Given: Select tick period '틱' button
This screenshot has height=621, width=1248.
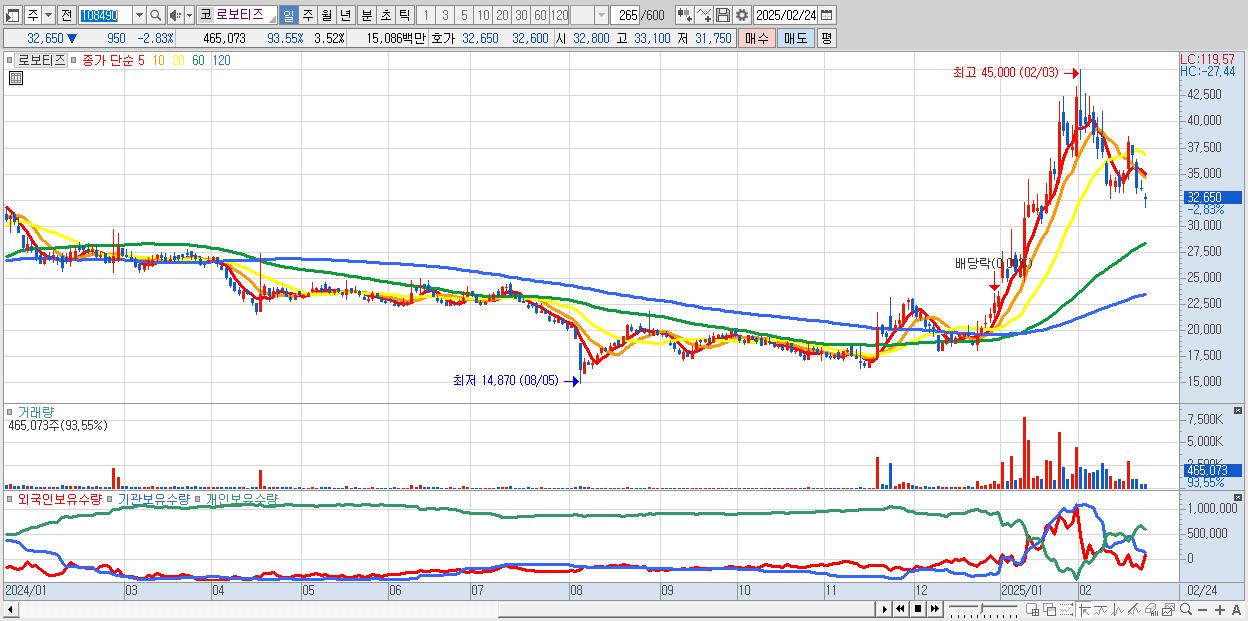Looking at the screenshot, I should point(404,15).
